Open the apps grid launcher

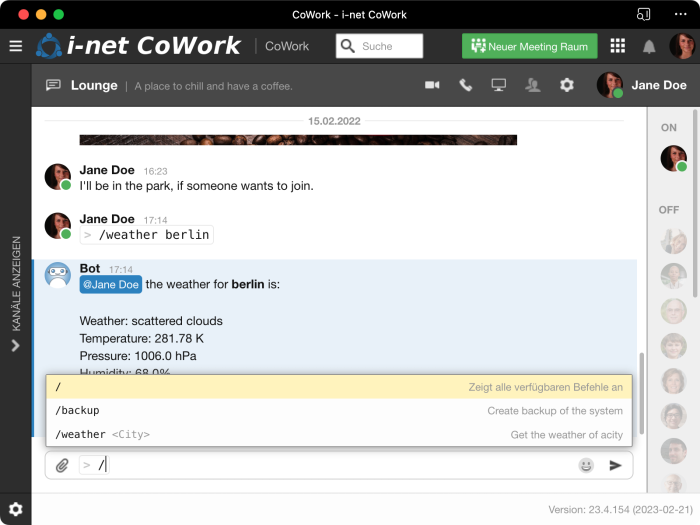pyautogui.click(x=617, y=46)
